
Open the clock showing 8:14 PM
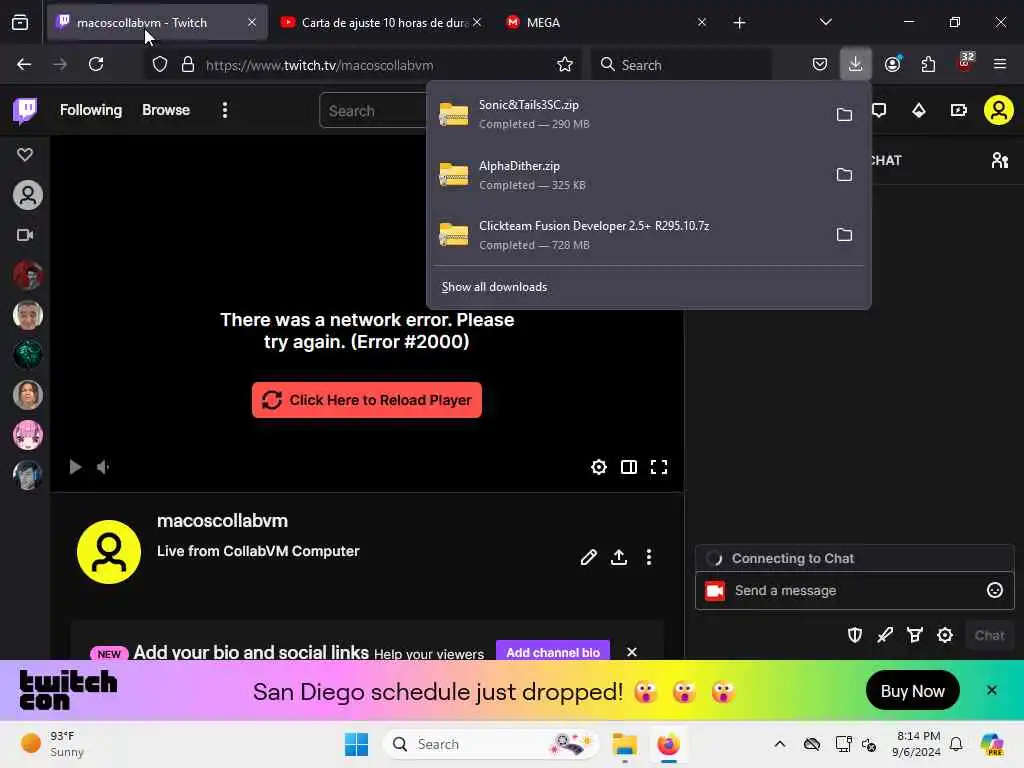917,744
